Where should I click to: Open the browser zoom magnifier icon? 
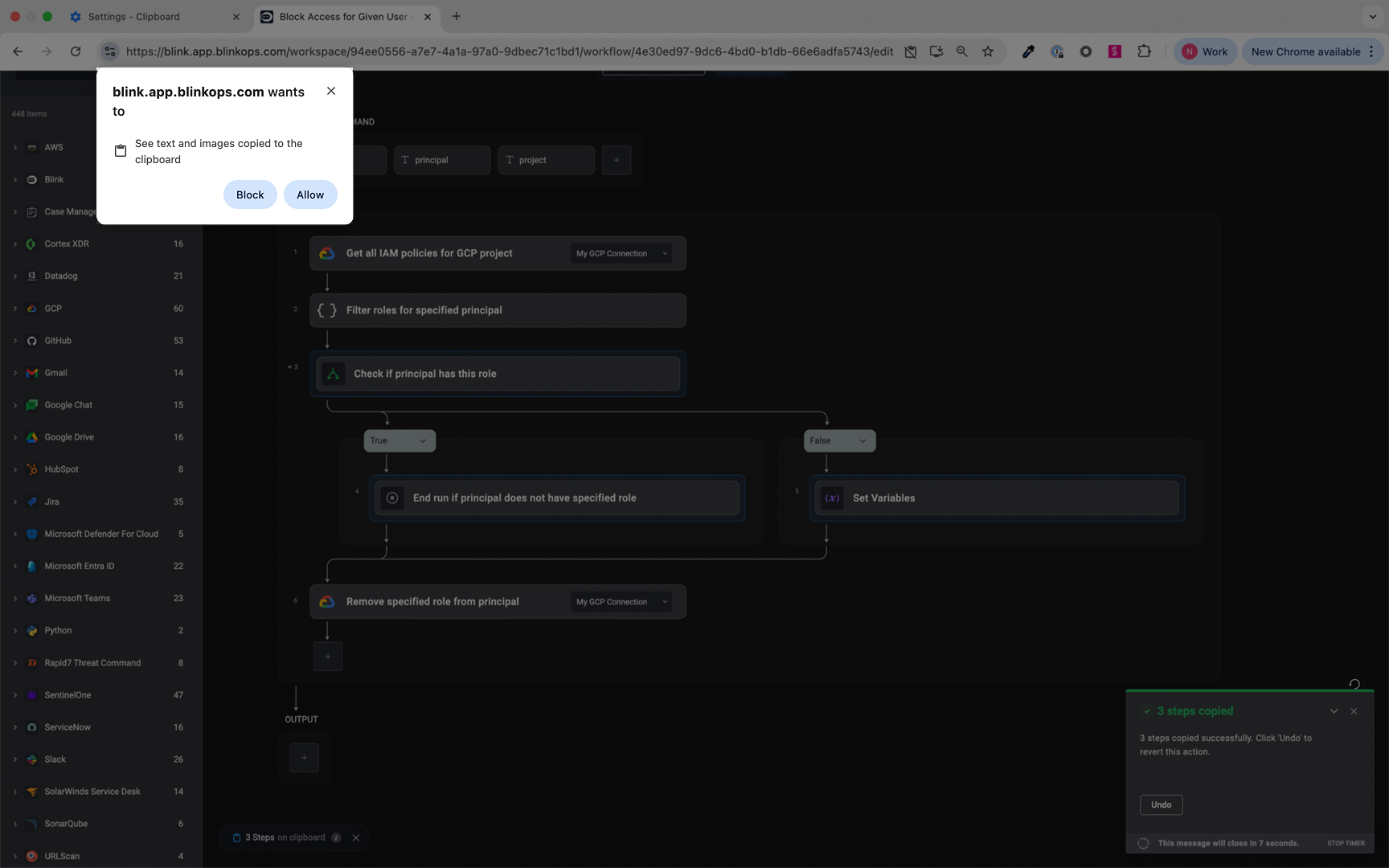(x=962, y=51)
